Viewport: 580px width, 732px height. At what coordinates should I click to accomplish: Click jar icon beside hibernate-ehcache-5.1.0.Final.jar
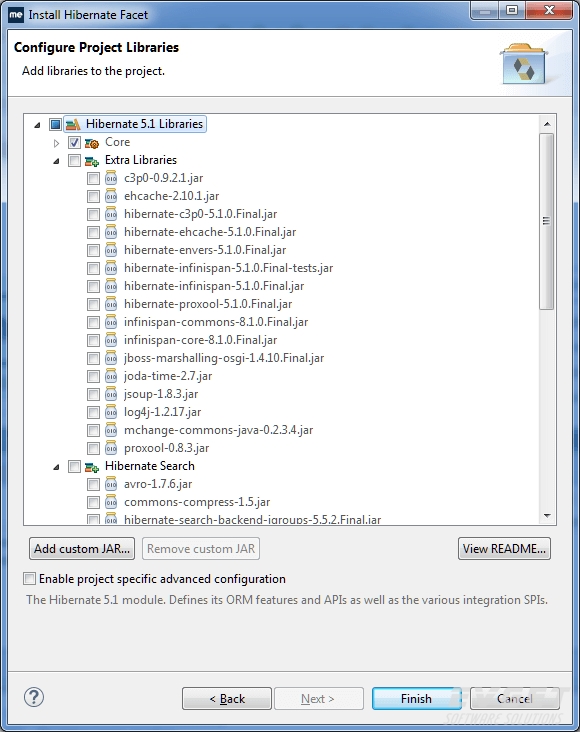point(111,232)
